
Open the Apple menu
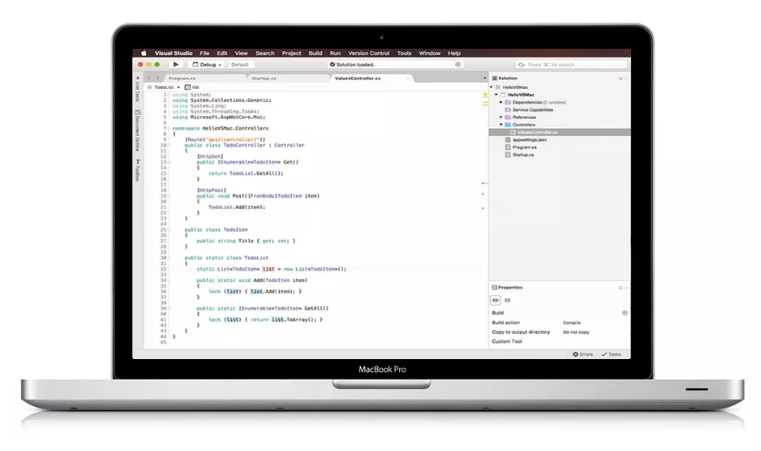tap(144, 53)
